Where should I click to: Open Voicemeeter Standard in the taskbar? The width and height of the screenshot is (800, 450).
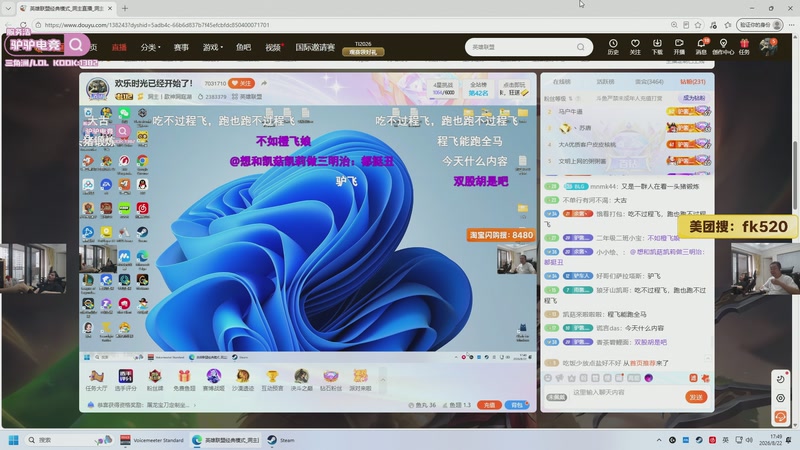tap(152, 440)
